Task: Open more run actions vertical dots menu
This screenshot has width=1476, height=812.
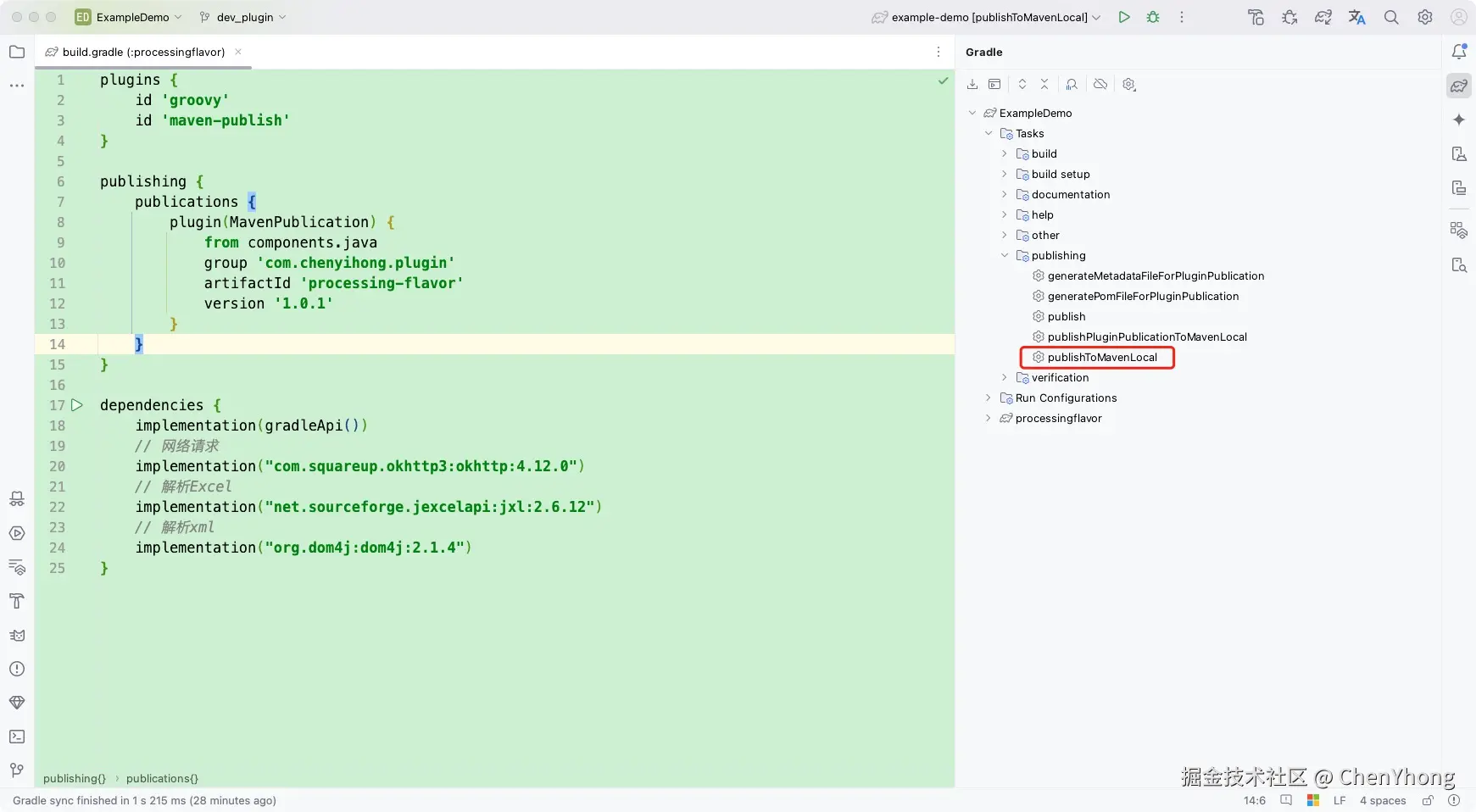Action: pos(1182,17)
